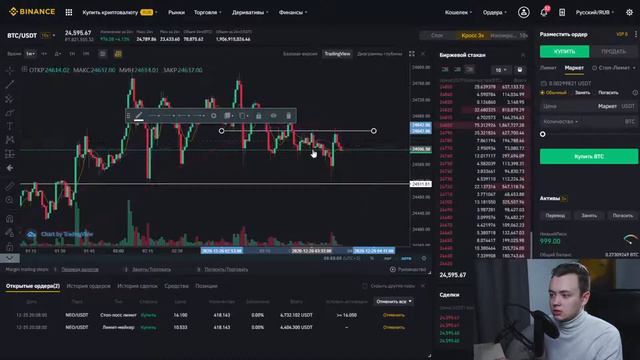Select the zoom in tool
The height and width of the screenshot is (360, 640).
(10, 200)
